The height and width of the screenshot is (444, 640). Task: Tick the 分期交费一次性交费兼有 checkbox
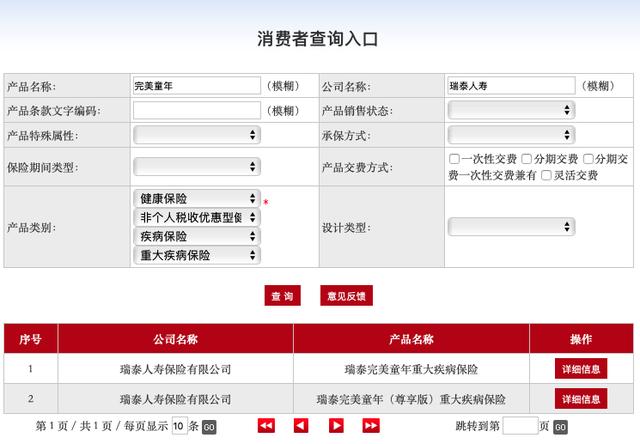coord(588,159)
